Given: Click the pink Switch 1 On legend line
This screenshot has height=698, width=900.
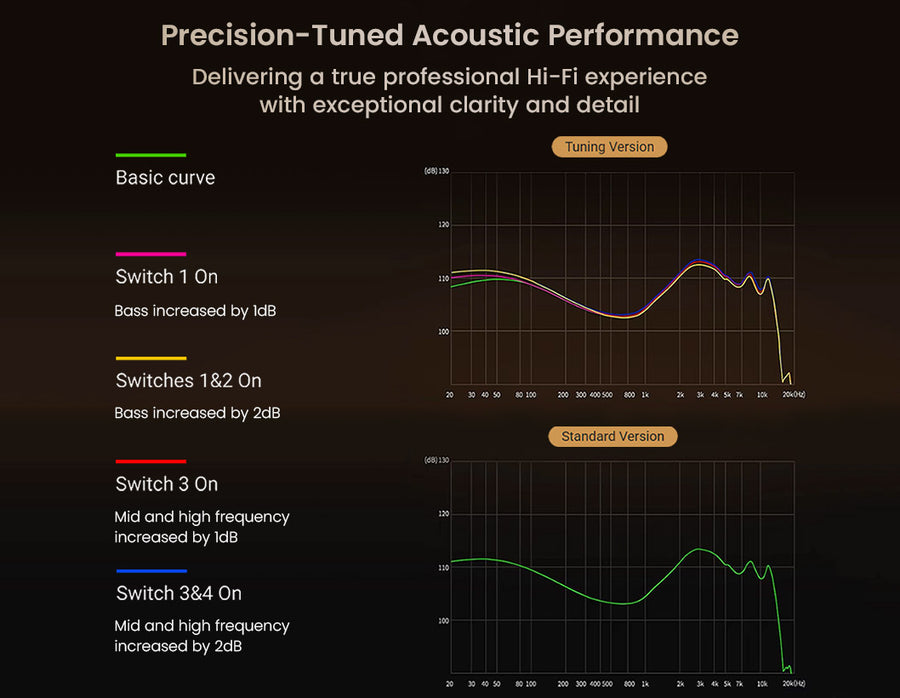Looking at the screenshot, I should [x=151, y=254].
